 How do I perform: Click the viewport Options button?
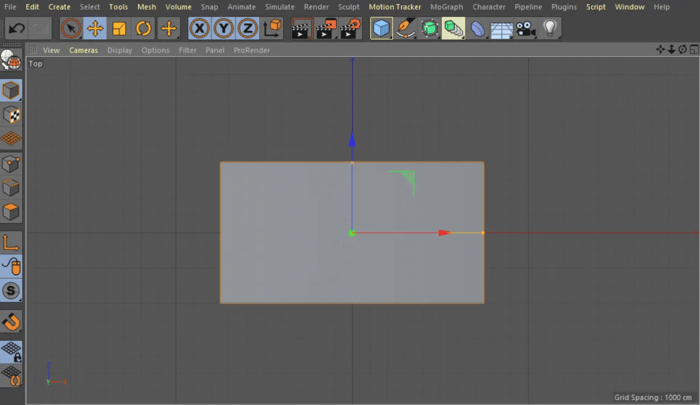pyautogui.click(x=155, y=50)
